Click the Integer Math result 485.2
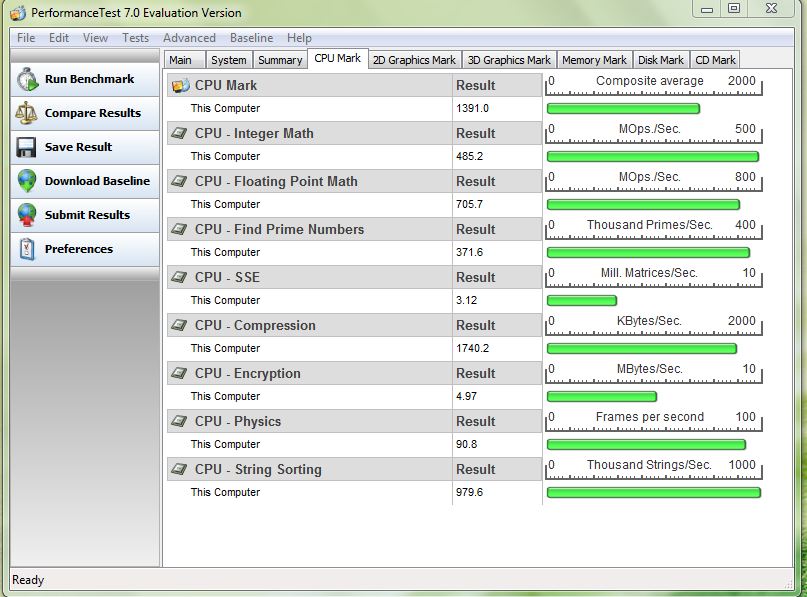This screenshot has width=807, height=597. pyautogui.click(x=469, y=156)
